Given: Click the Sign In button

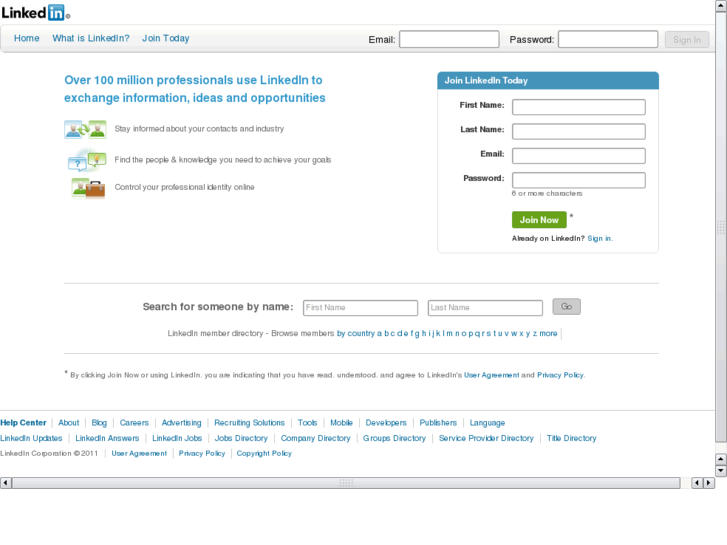Looking at the screenshot, I should coord(687,39).
